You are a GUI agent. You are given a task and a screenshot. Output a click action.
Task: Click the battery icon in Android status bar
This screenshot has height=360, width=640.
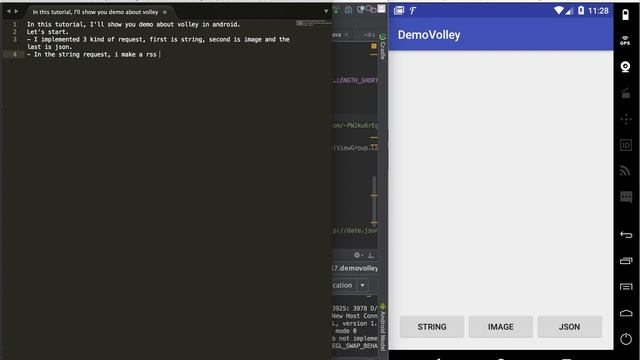pyautogui.click(x=581, y=11)
